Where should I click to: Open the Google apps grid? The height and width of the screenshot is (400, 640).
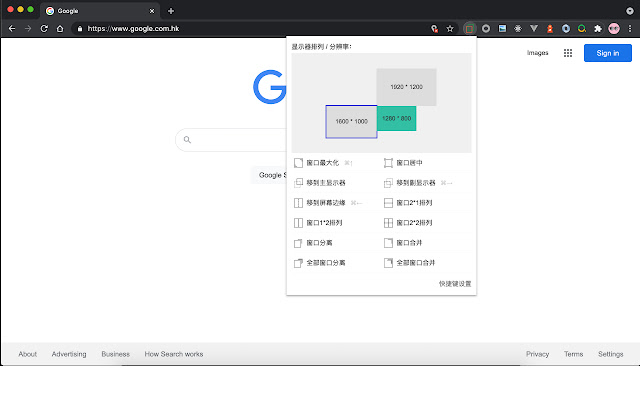[568, 53]
